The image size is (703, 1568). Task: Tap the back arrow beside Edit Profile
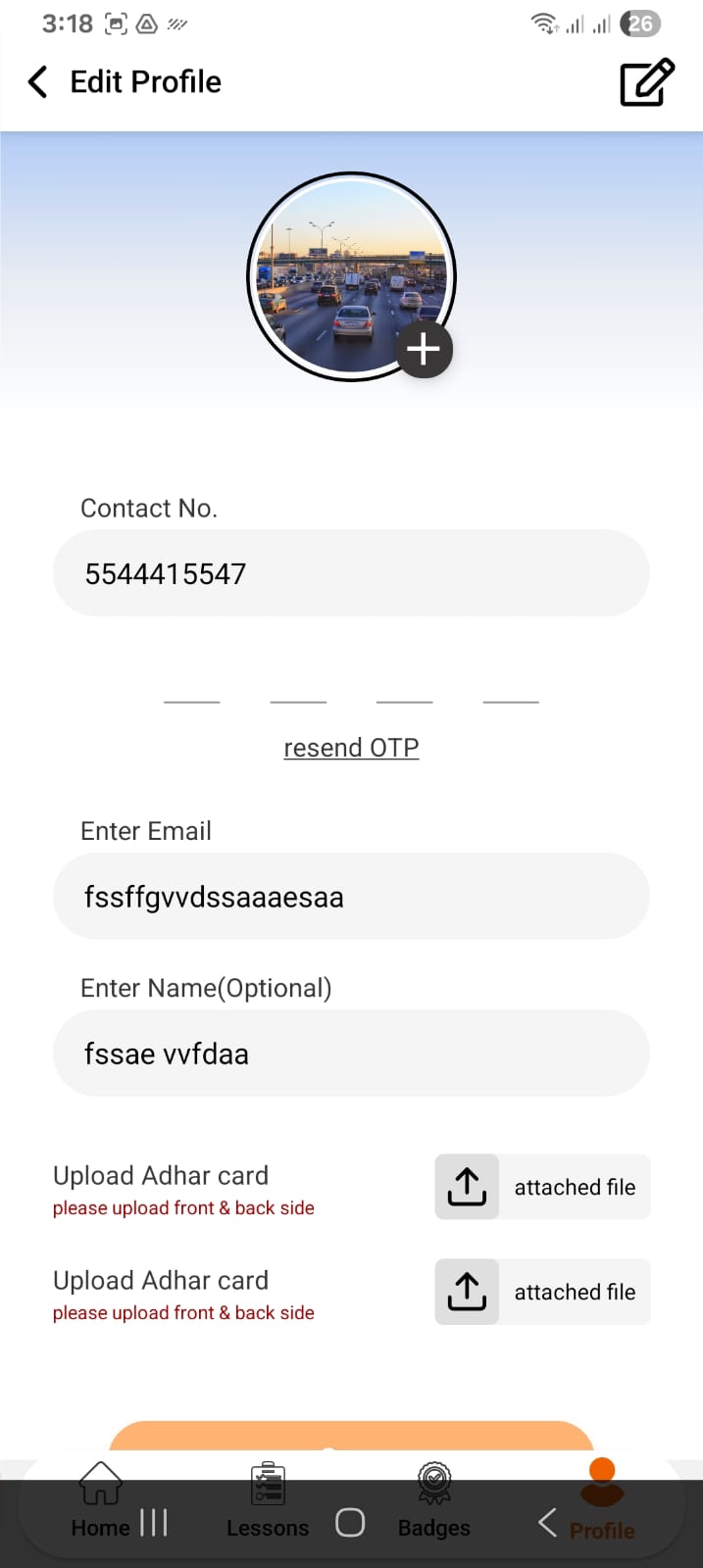point(38,82)
